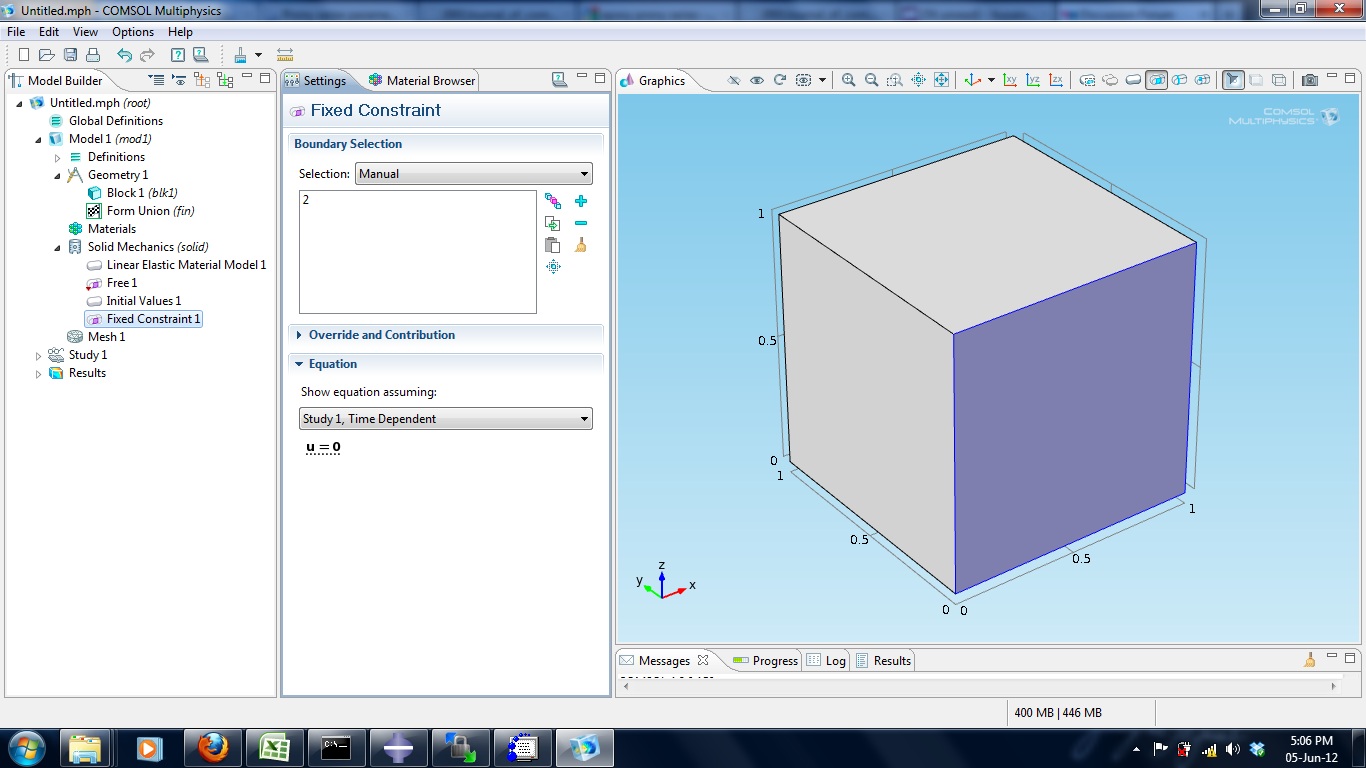Open Firefox from the Windows taskbar
The width and height of the screenshot is (1366, 768).
coord(212,747)
